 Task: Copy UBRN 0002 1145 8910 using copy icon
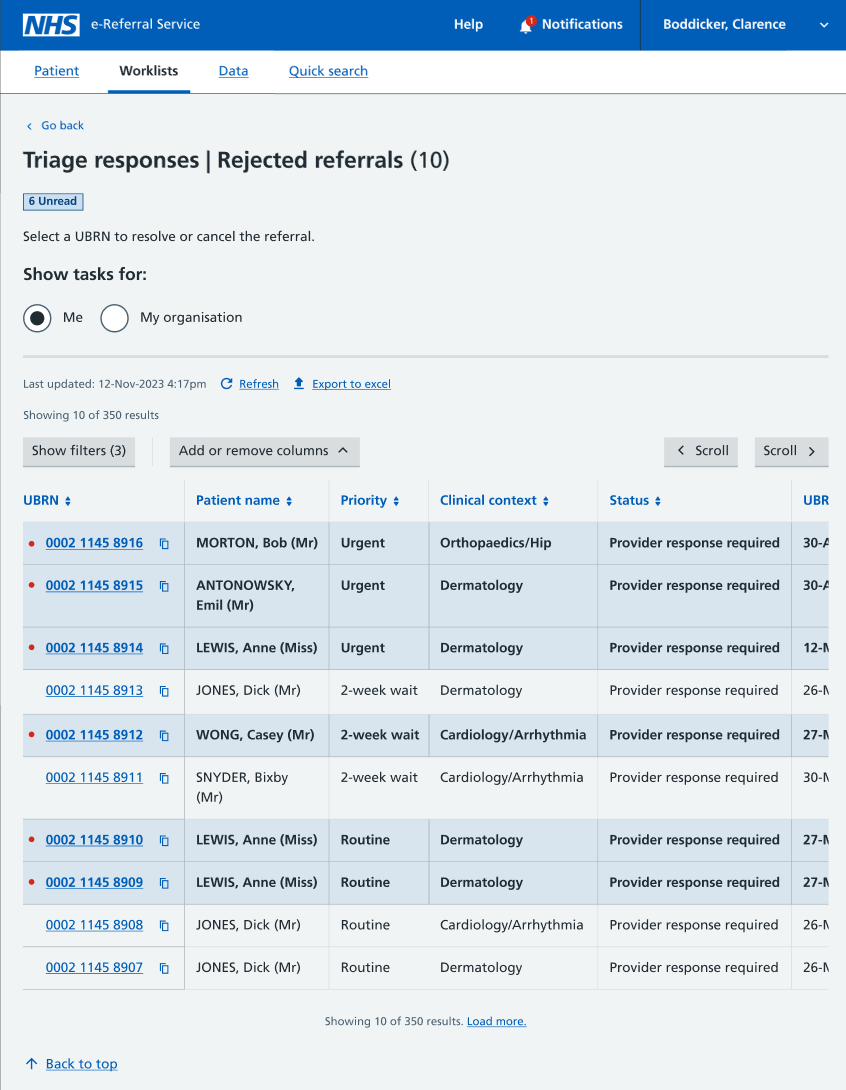164,840
